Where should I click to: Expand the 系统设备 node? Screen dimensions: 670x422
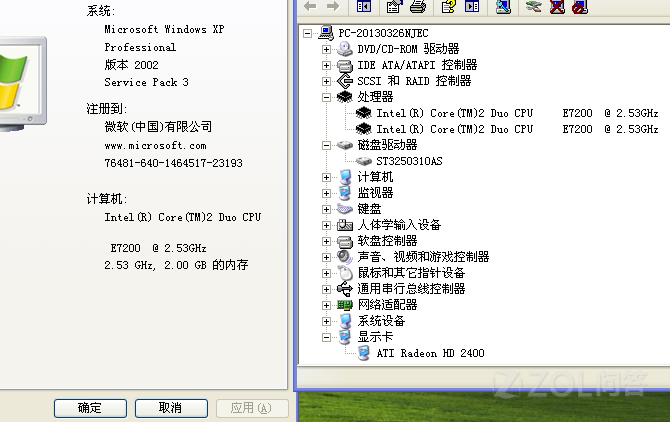(x=326, y=321)
